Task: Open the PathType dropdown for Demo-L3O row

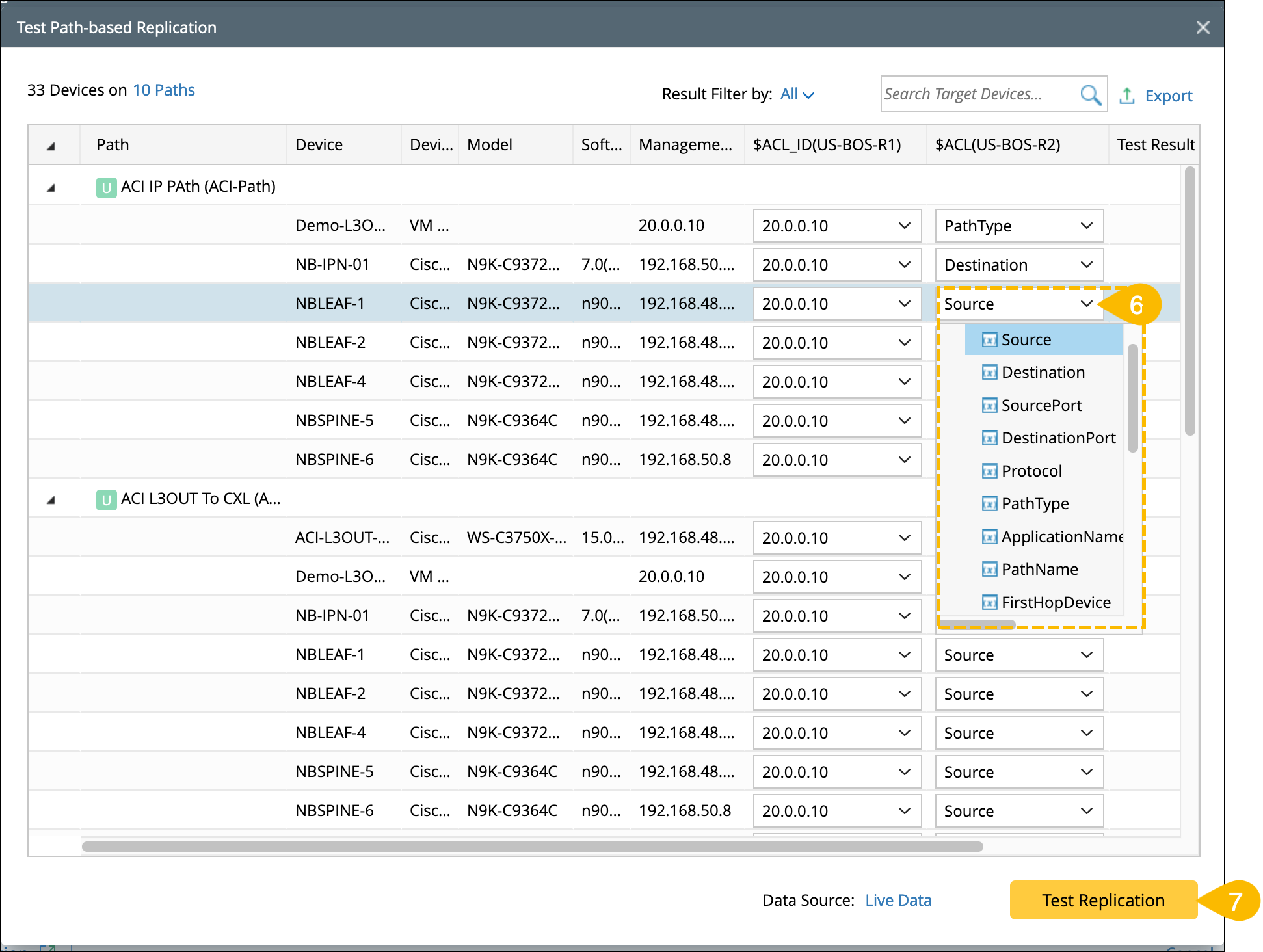Action: click(x=1018, y=226)
